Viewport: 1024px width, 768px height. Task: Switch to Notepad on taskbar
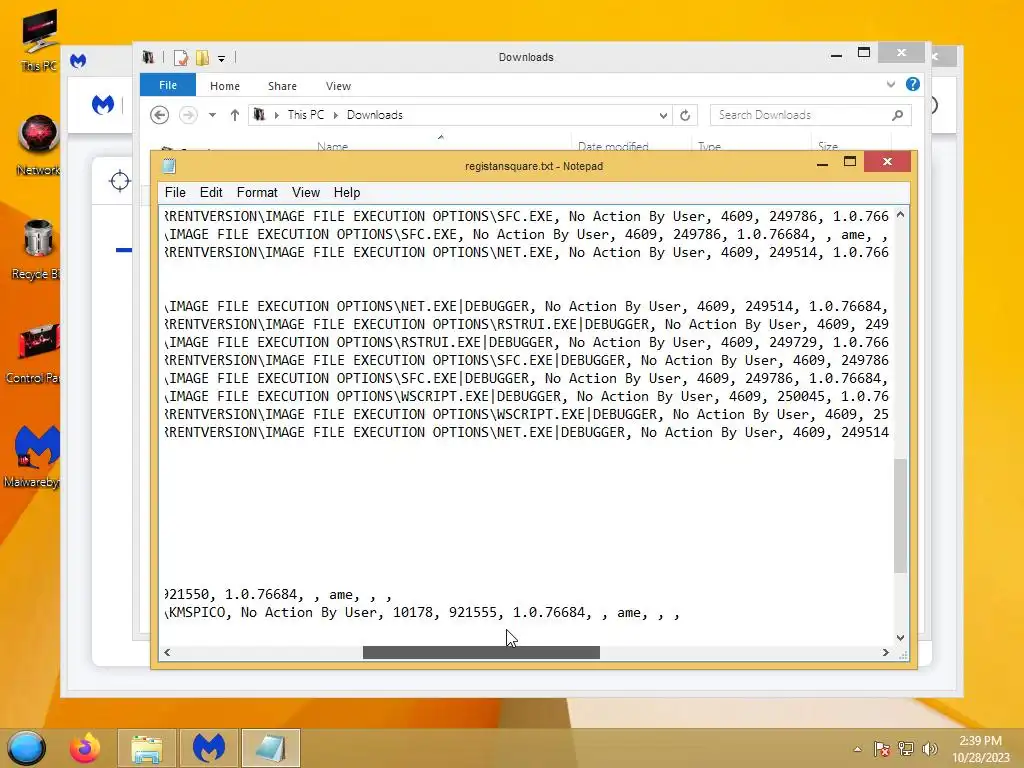click(270, 748)
